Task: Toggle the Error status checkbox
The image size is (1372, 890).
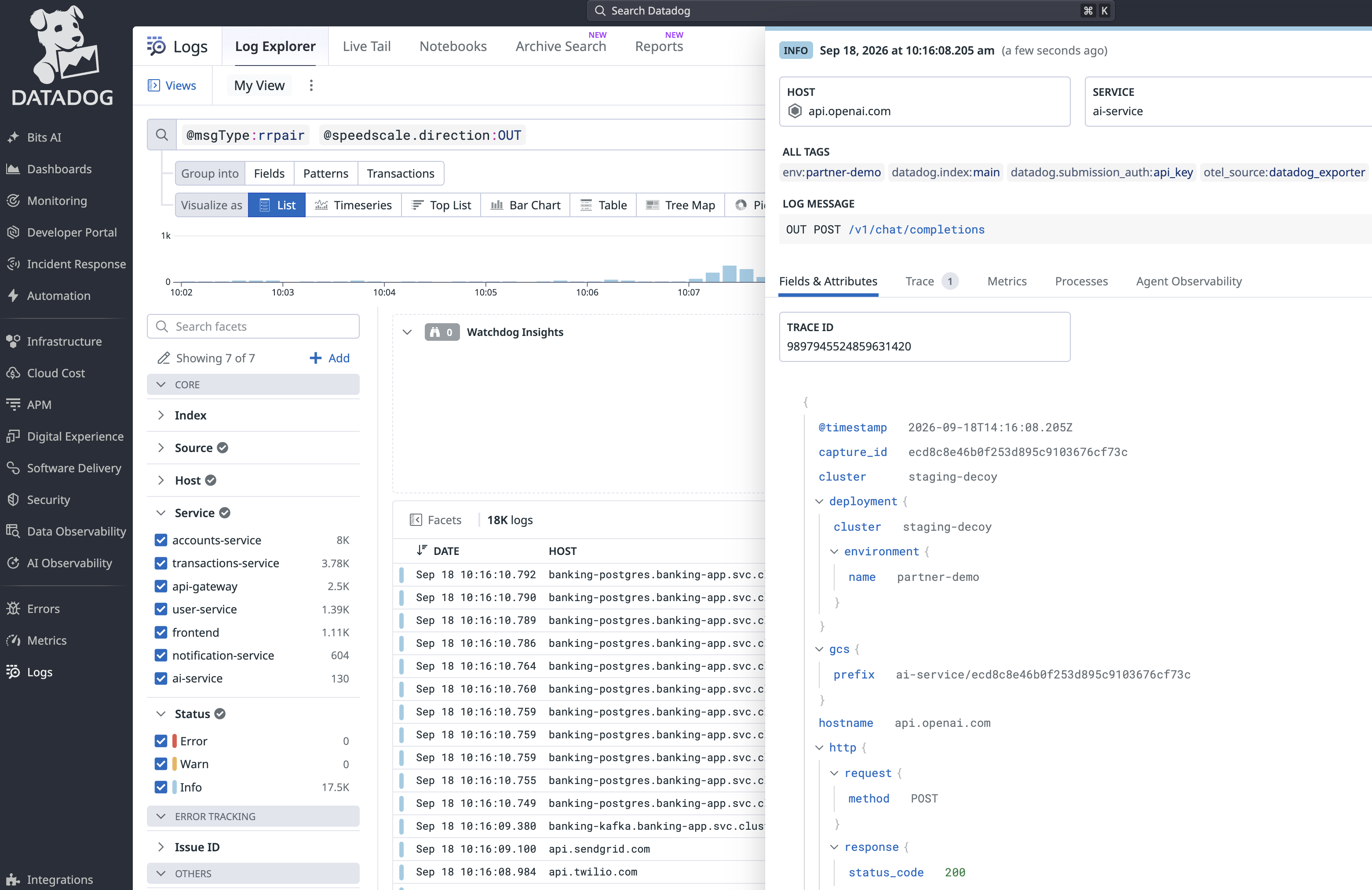Action: [x=161, y=740]
